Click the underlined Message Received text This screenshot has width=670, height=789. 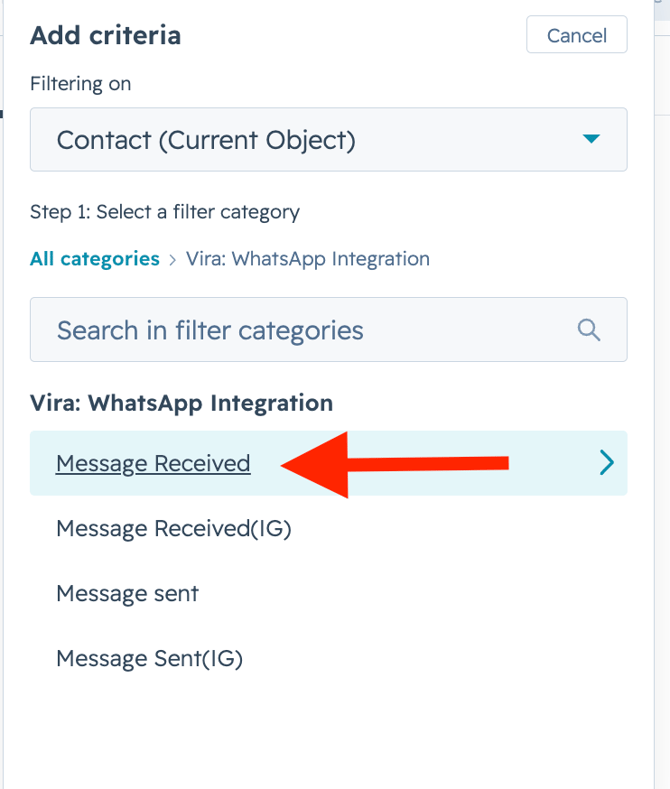coord(153,463)
